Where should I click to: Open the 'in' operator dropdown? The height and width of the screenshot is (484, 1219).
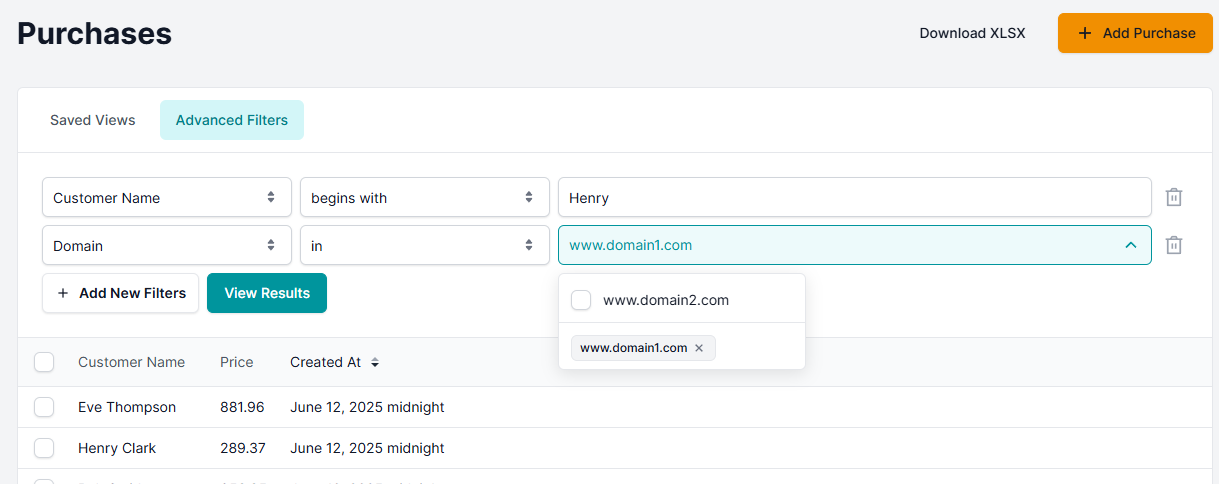(x=425, y=245)
